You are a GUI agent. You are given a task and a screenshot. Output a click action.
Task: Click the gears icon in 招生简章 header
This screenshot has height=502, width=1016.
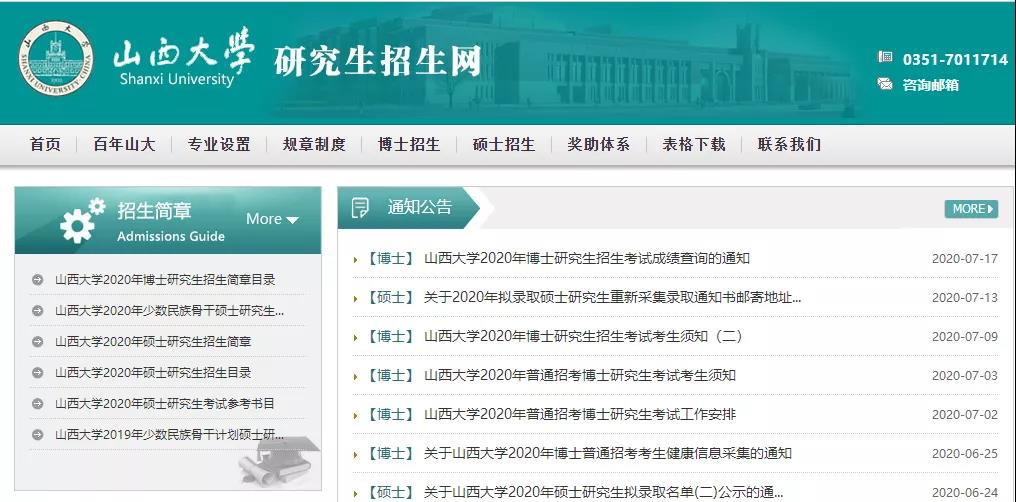82,221
